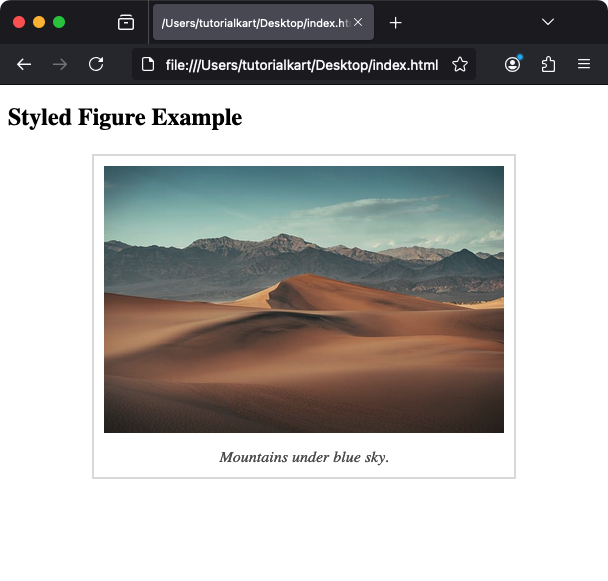
Task: Open the hamburger application menu
Action: click(x=584, y=64)
